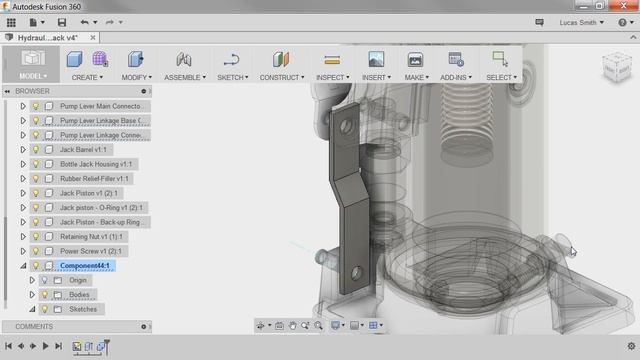Click the Construct plane icon
640x360 pixels.
(x=281, y=60)
